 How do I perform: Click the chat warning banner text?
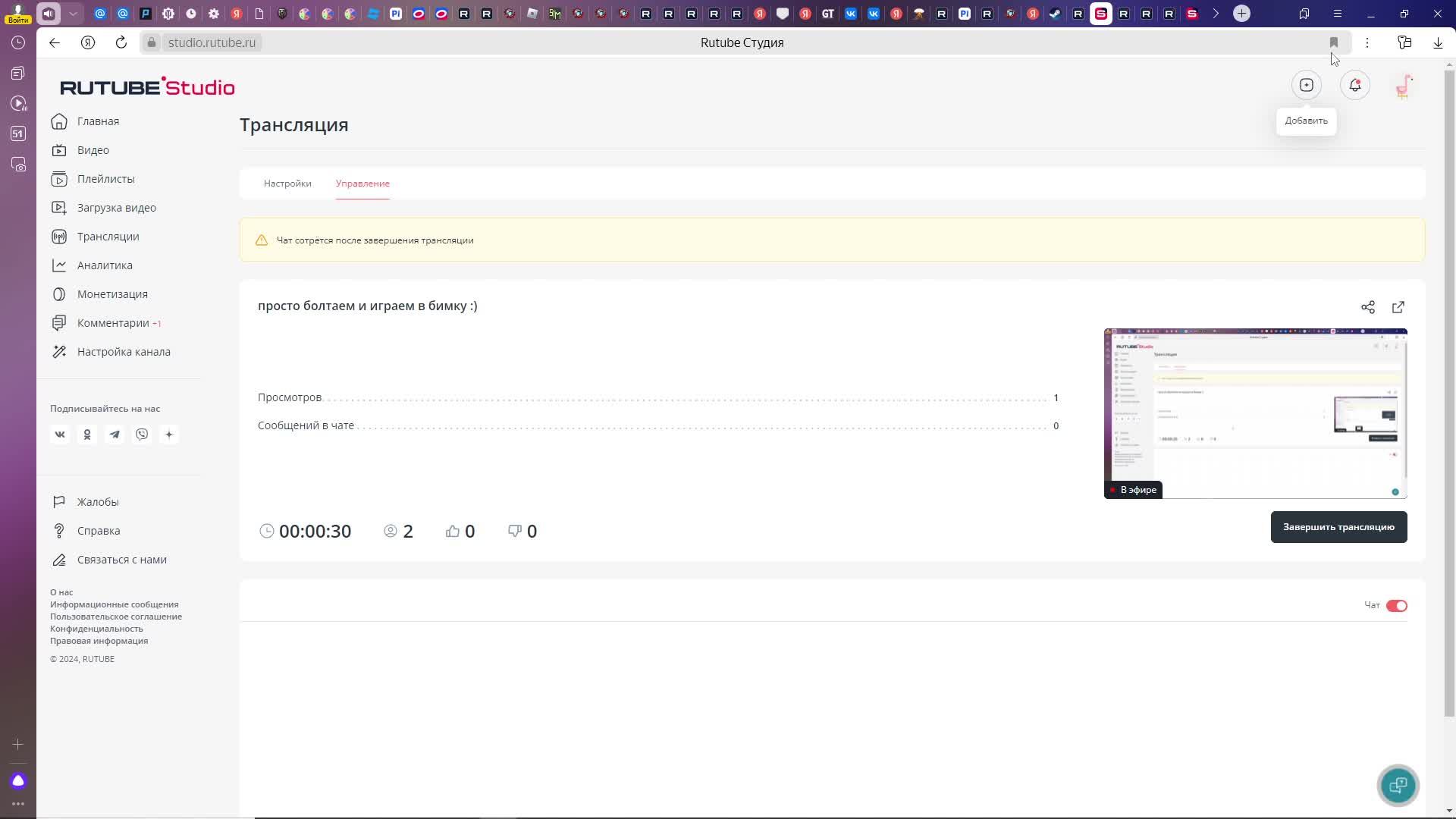coord(375,240)
